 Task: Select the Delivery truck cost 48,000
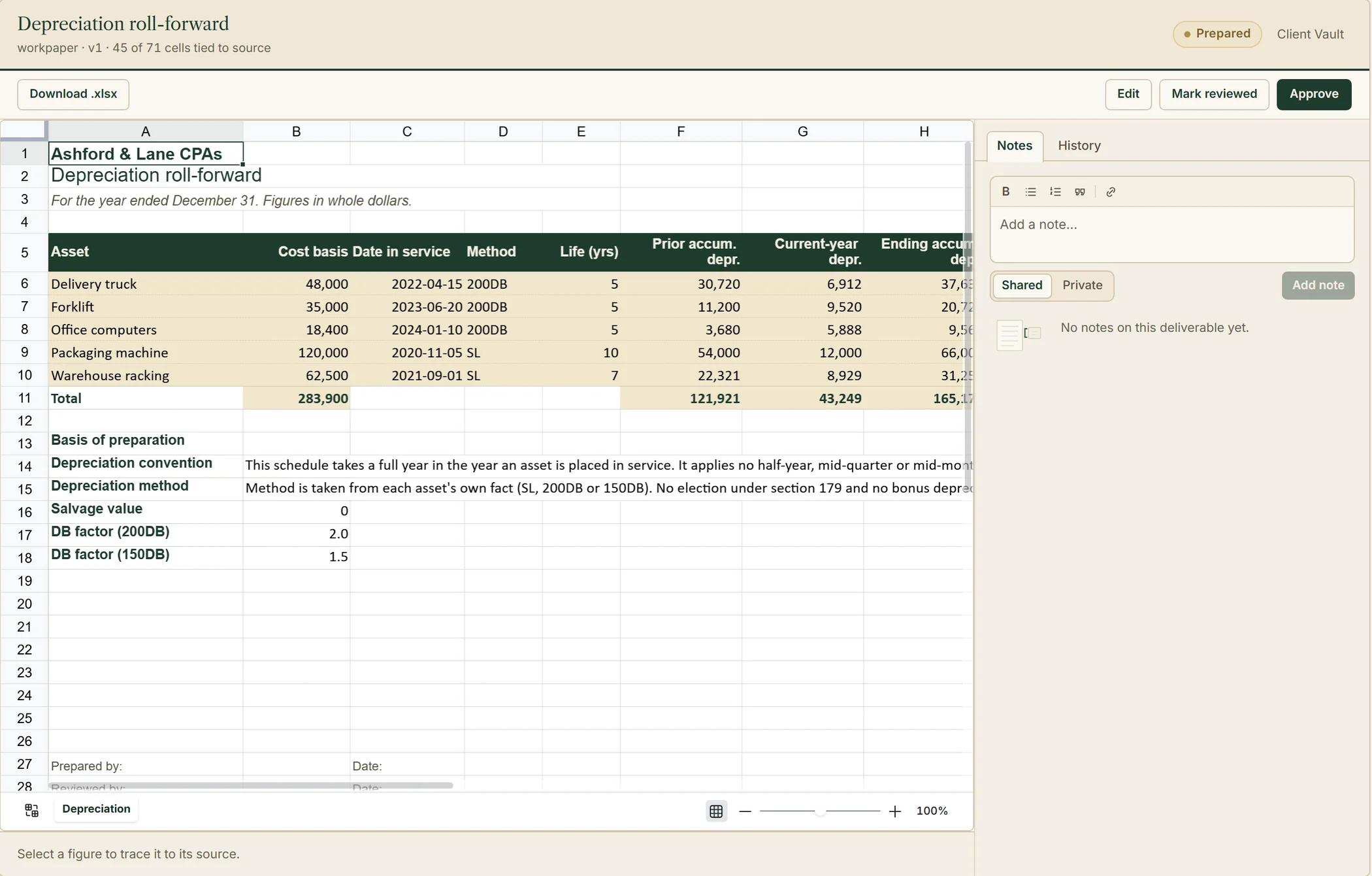coord(297,284)
